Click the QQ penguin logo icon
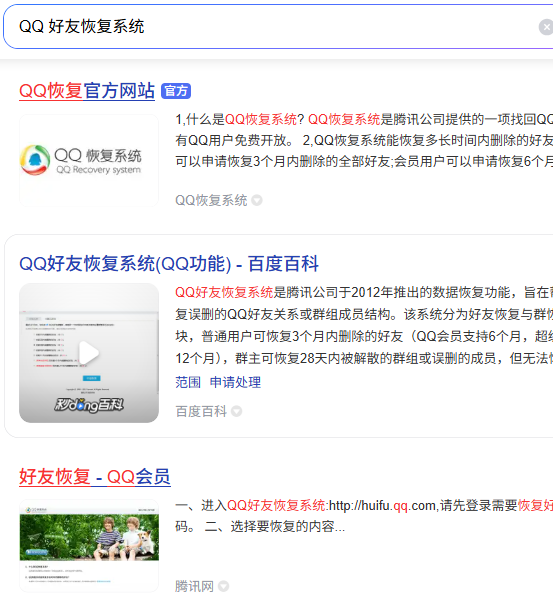This screenshot has width=553, height=600. click(x=35, y=160)
